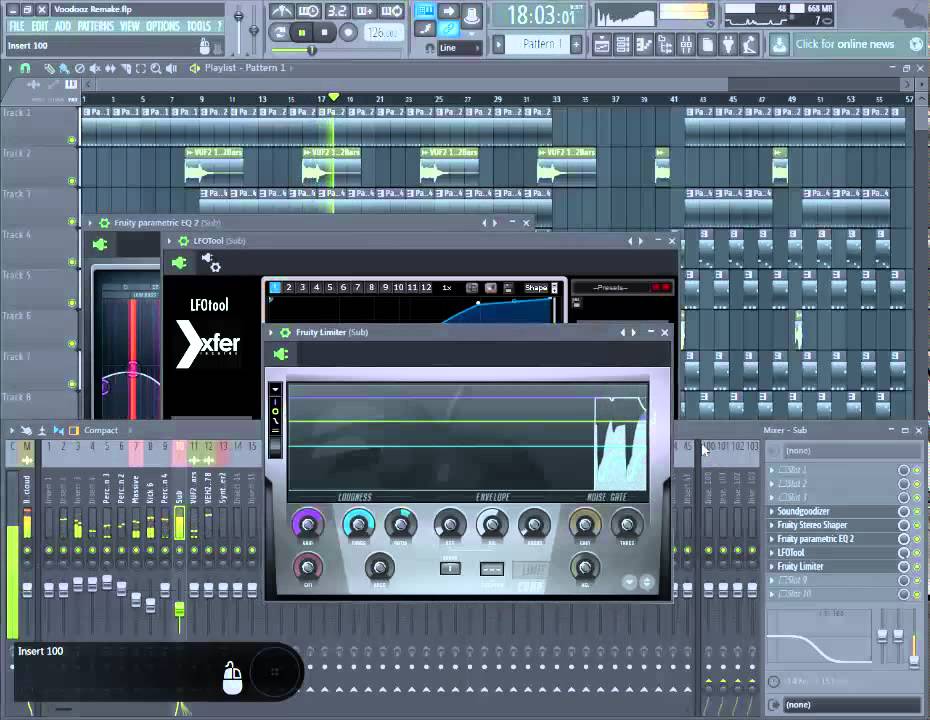Pause playback with the transport pause button
This screenshot has width=930, height=720.
(x=302, y=32)
